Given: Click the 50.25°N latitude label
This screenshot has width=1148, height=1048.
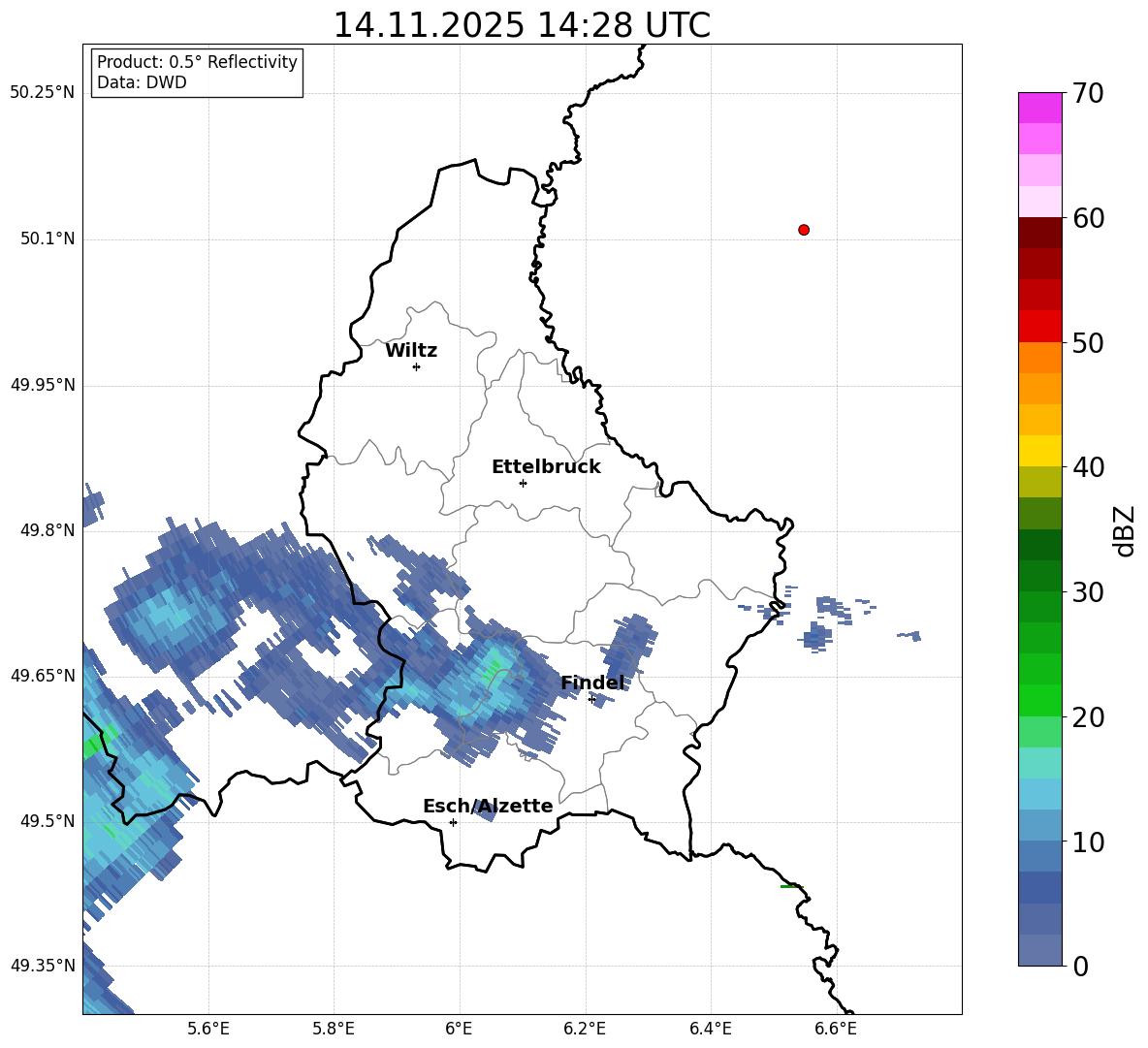Looking at the screenshot, I should click(43, 93).
